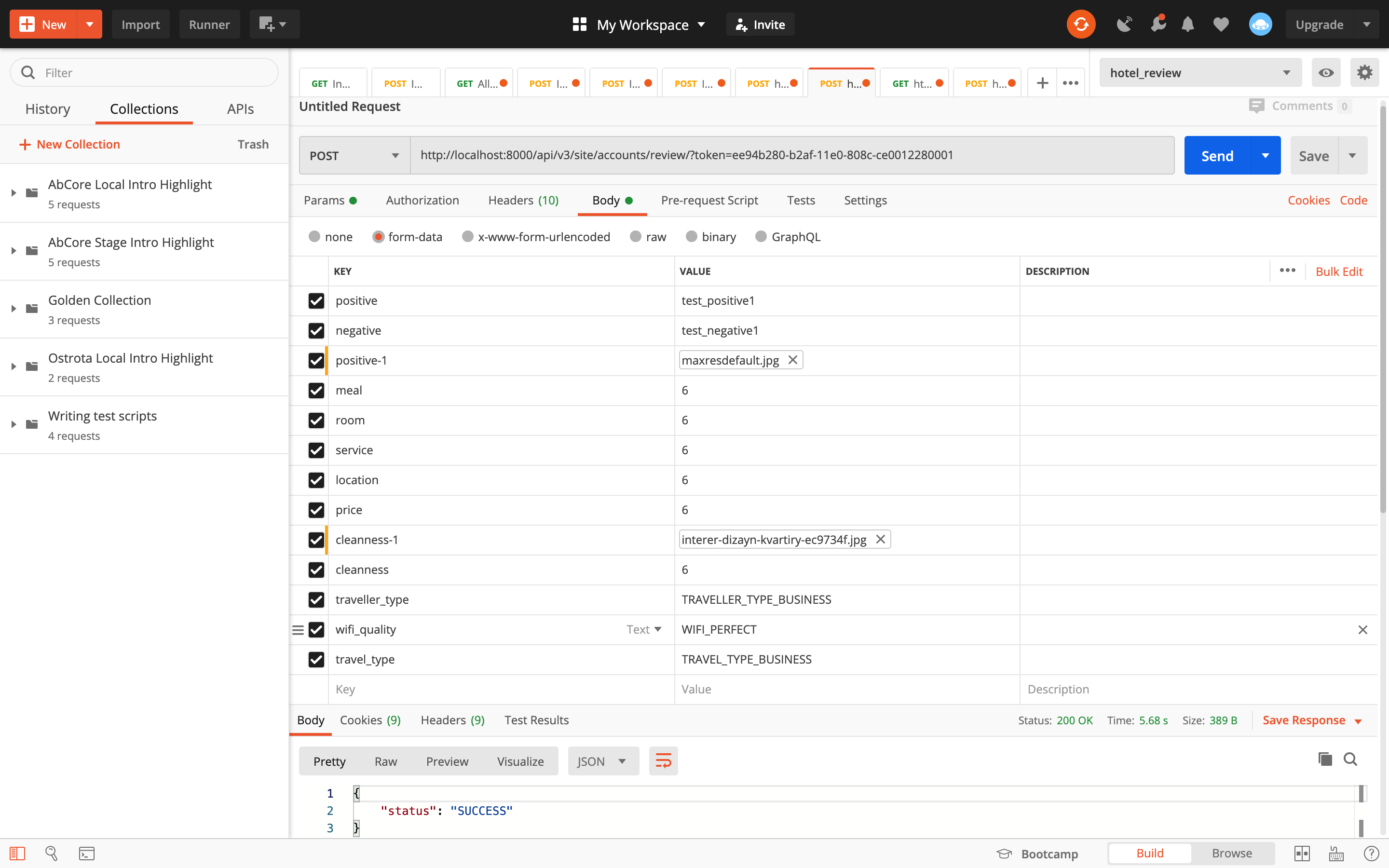1389x868 pixels.
Task: Remove maxresdefault.jpg file attachment
Action: point(793,360)
